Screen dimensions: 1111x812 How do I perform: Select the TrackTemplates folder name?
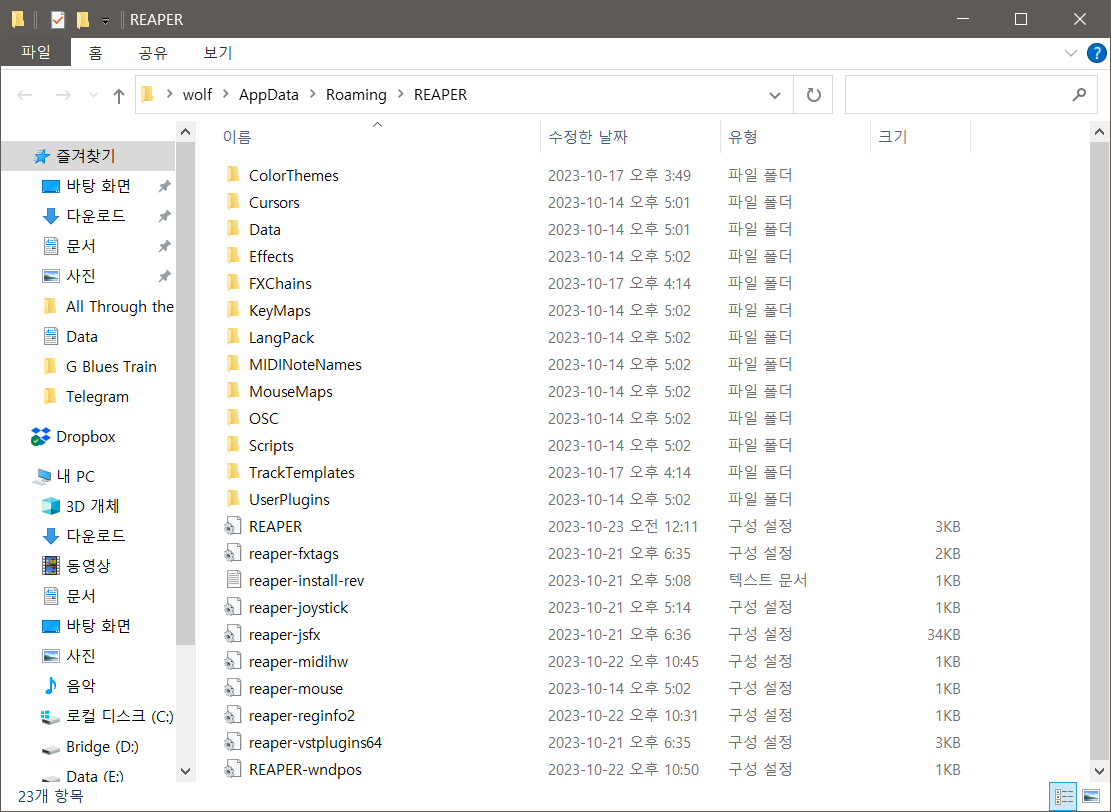coord(302,473)
